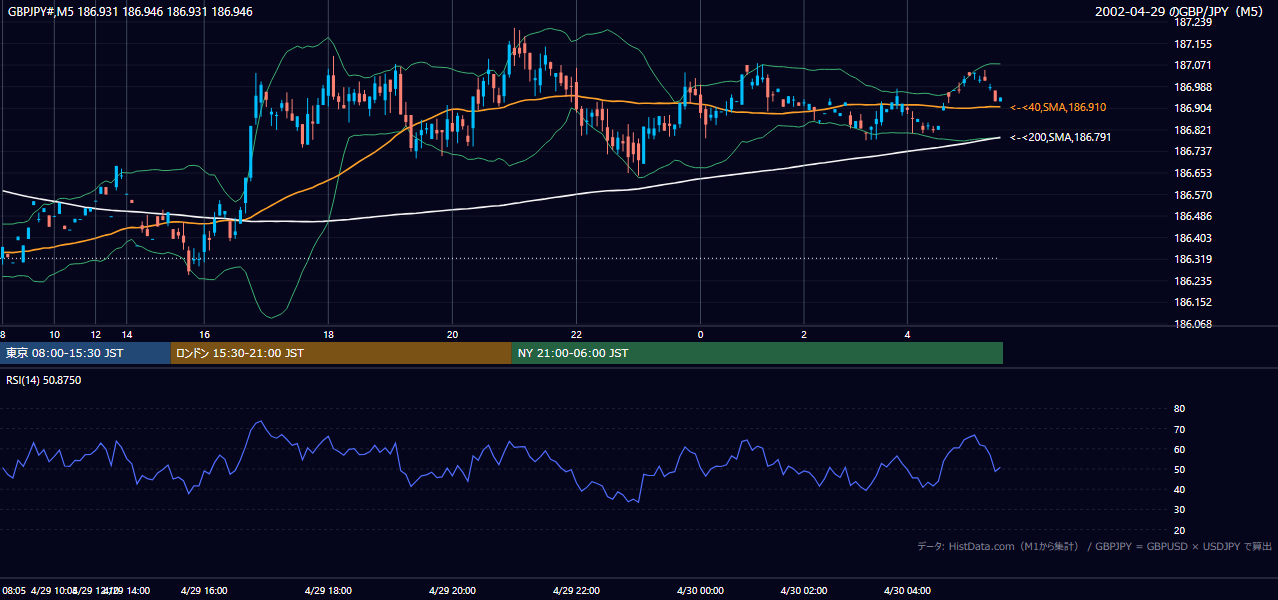Click hour 12 on the price chart time axis
This screenshot has width=1278, height=600.
[96, 334]
